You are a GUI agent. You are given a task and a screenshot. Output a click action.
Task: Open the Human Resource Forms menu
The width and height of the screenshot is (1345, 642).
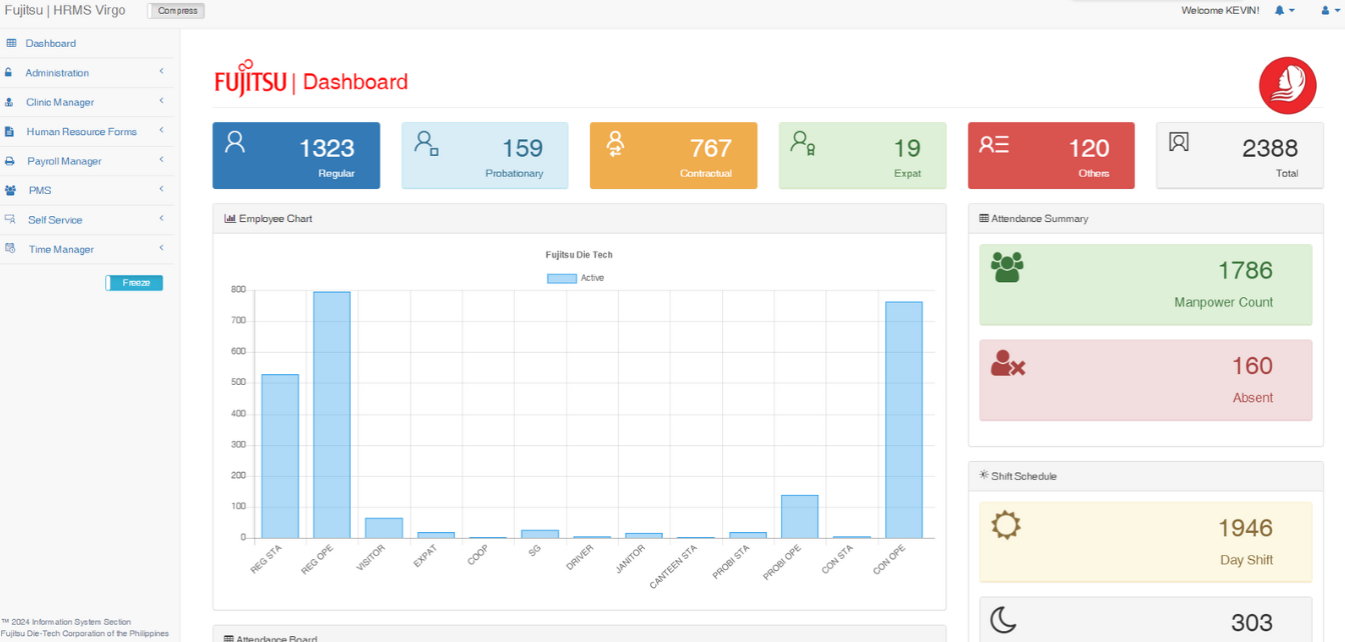point(82,132)
